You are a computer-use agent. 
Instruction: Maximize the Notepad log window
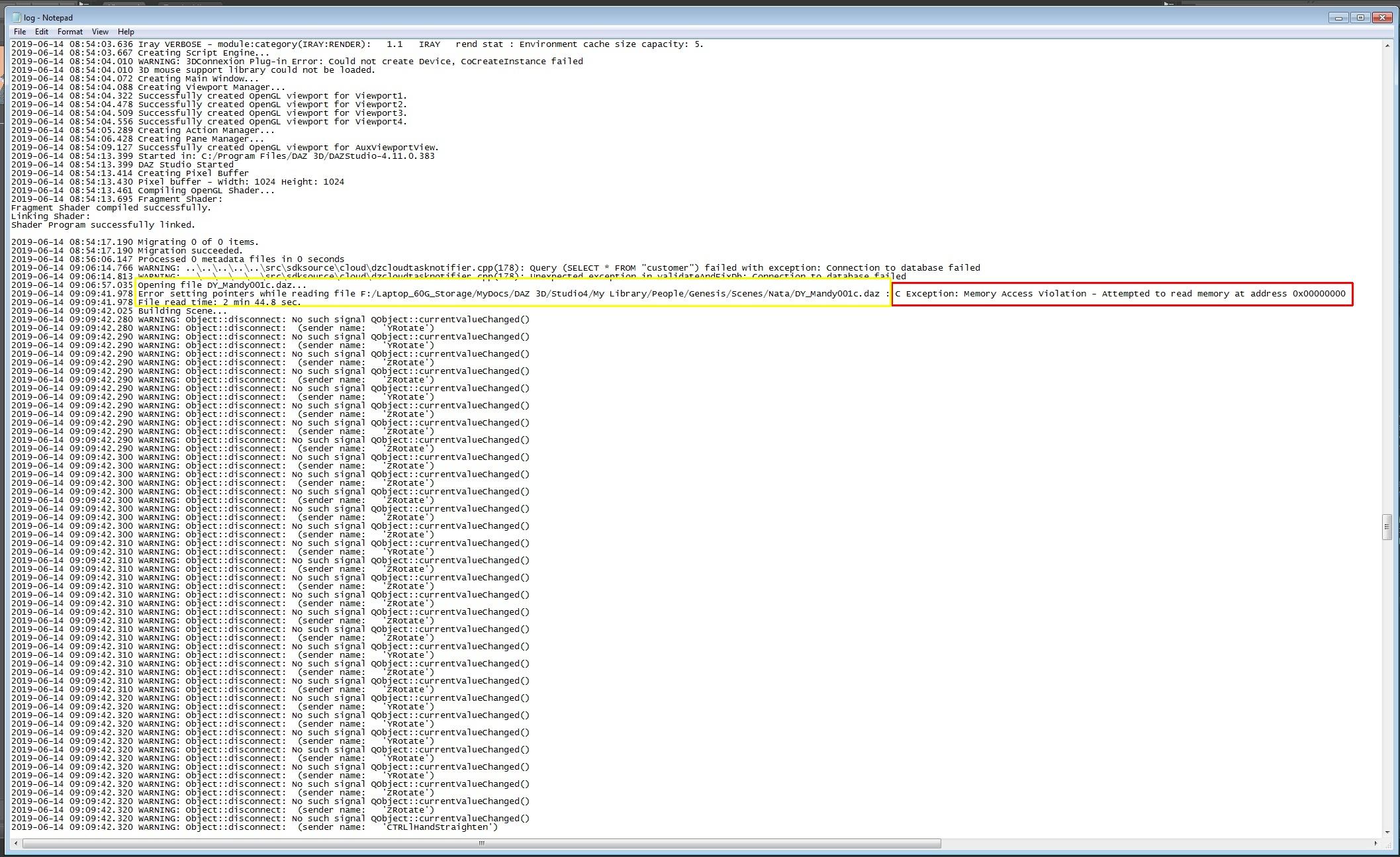[x=1360, y=18]
